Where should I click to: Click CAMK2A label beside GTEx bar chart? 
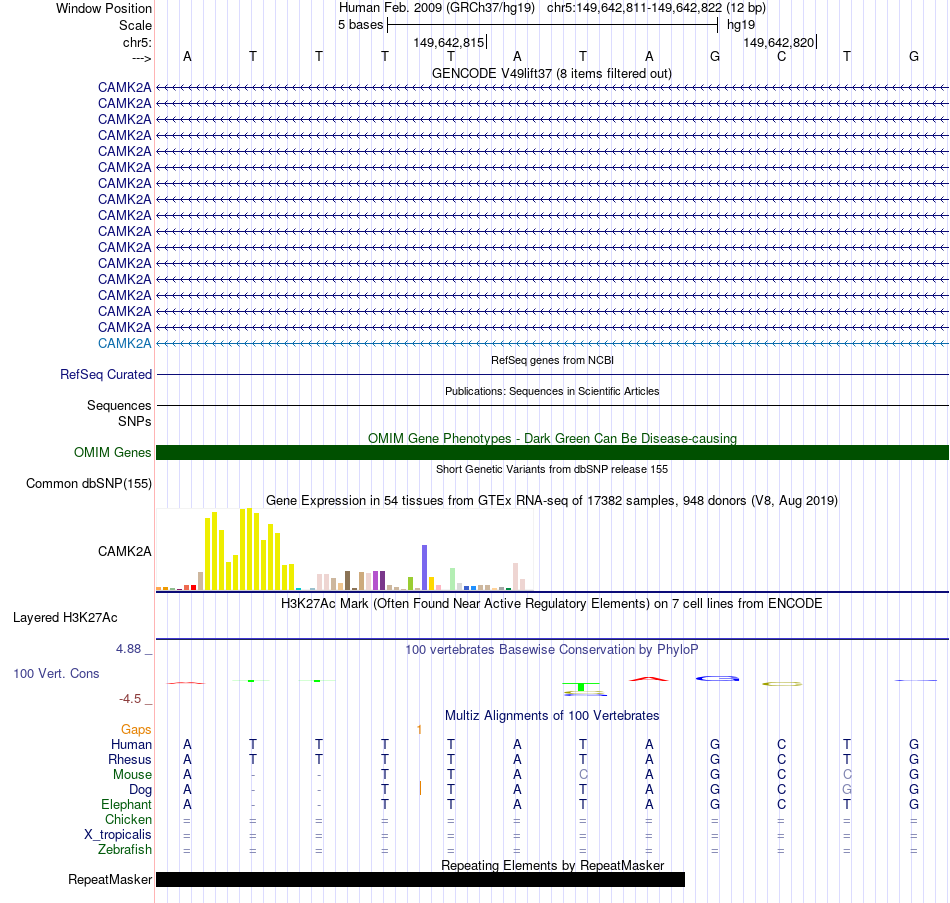[125, 551]
